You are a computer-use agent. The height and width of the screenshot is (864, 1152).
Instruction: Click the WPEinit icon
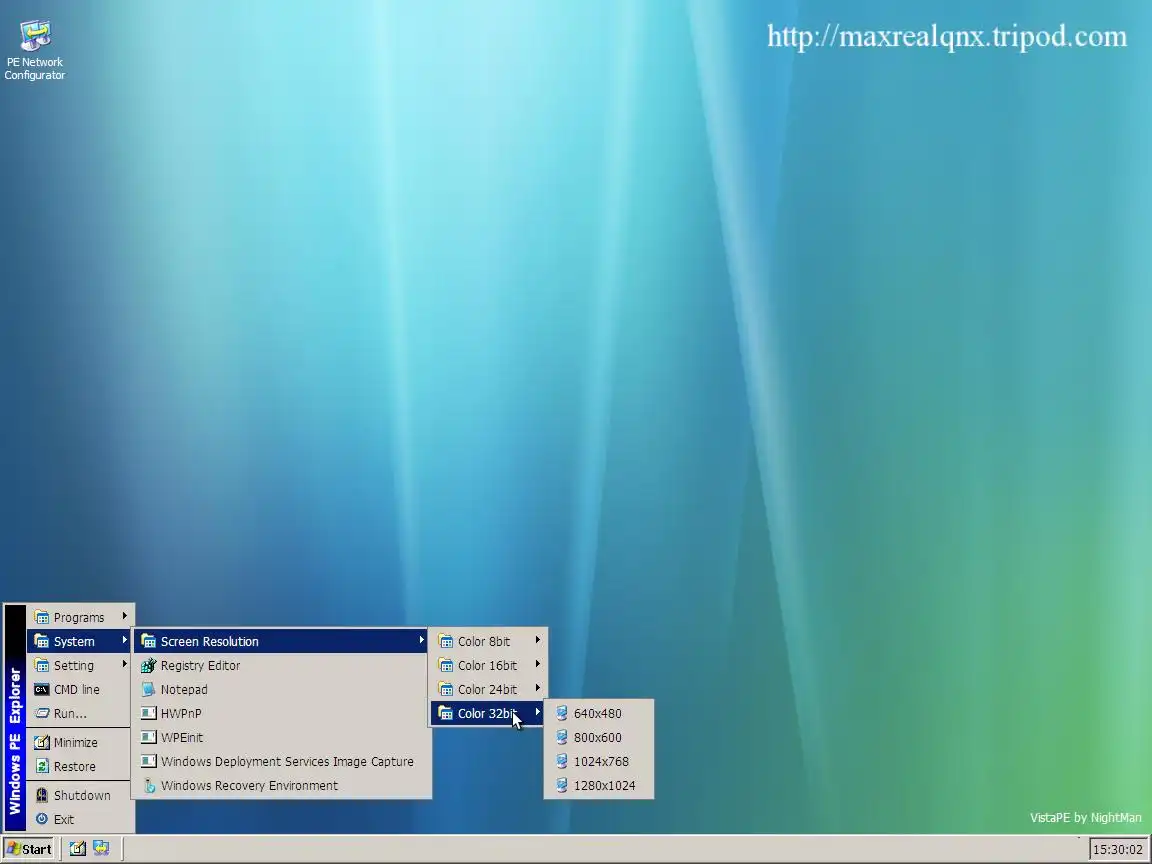click(x=148, y=738)
